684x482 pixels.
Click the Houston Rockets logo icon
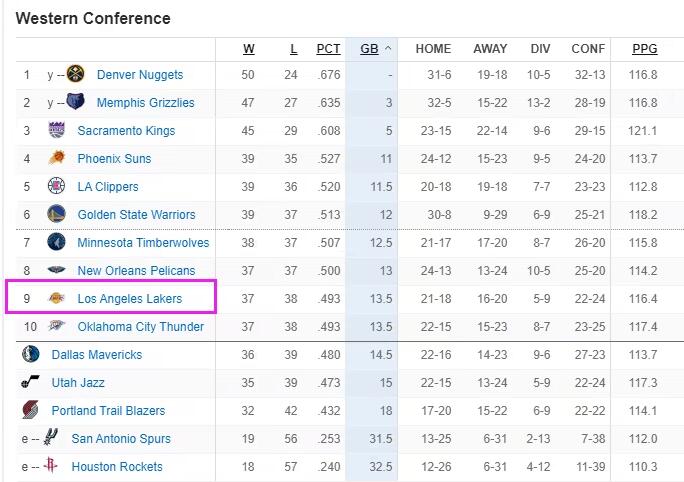click(51, 467)
